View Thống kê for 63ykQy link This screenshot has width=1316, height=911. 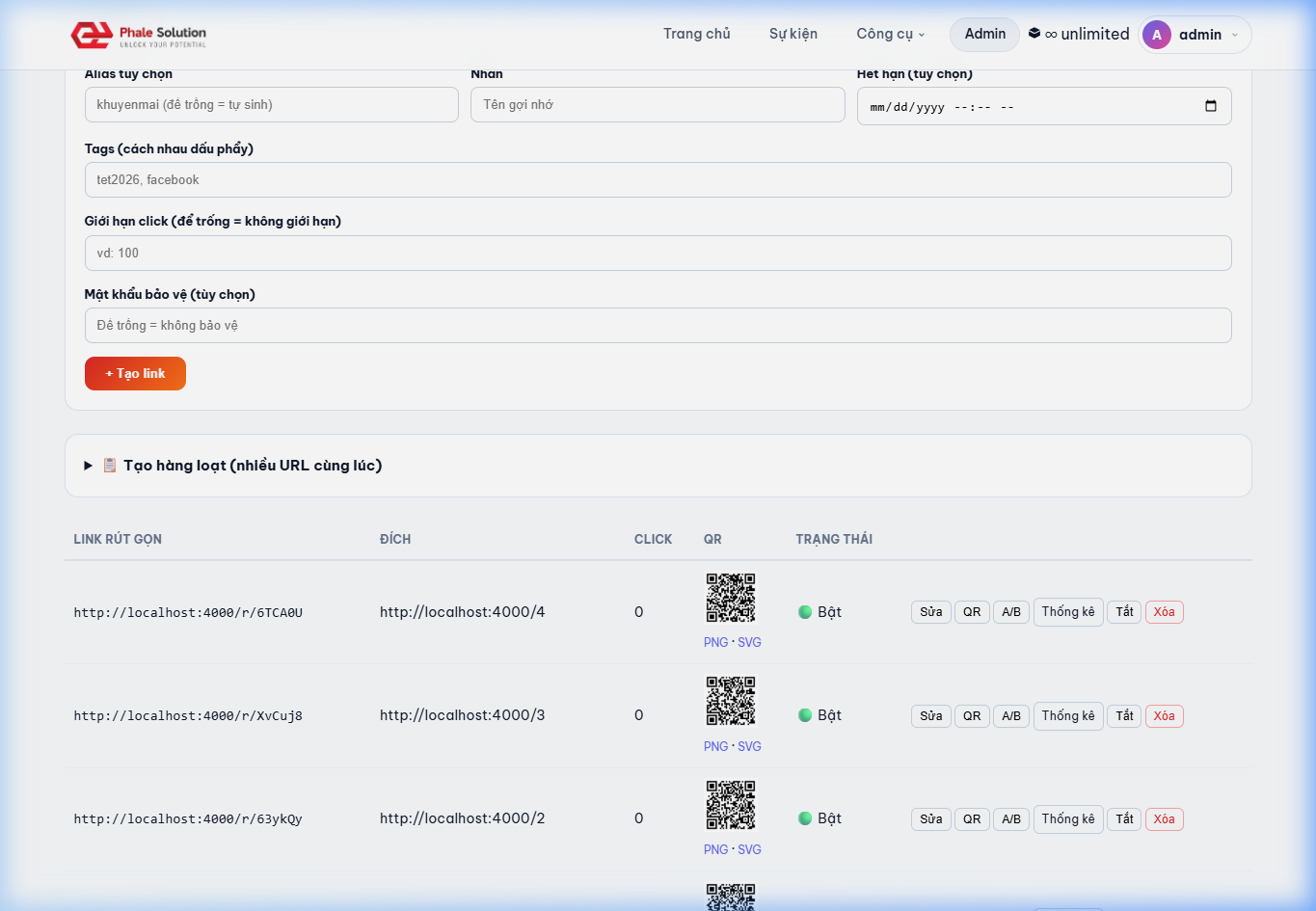tap(1068, 819)
